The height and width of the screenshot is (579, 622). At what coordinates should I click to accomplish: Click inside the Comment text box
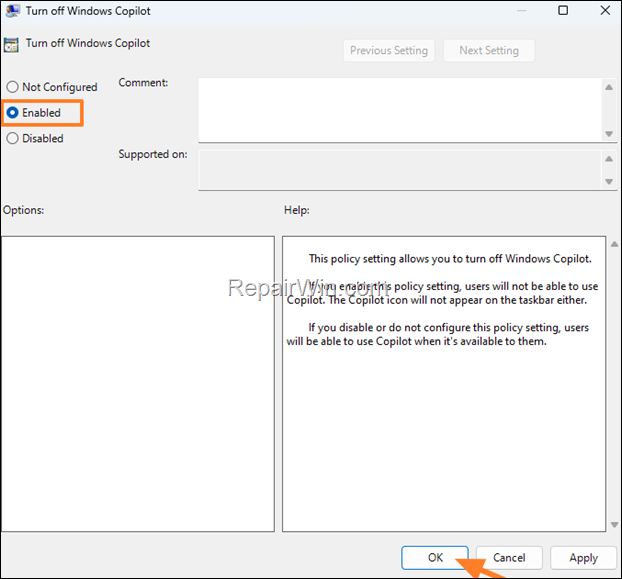coord(400,110)
